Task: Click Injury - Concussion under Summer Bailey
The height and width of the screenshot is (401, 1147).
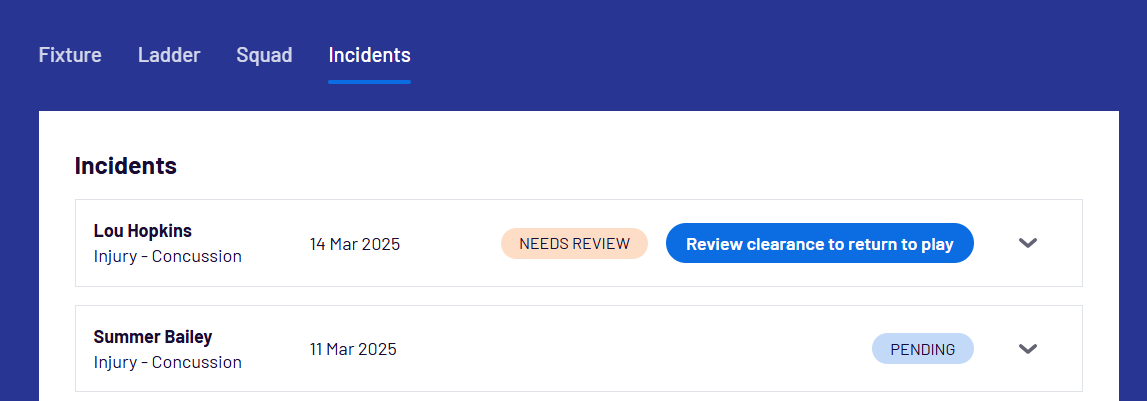Action: tap(168, 362)
